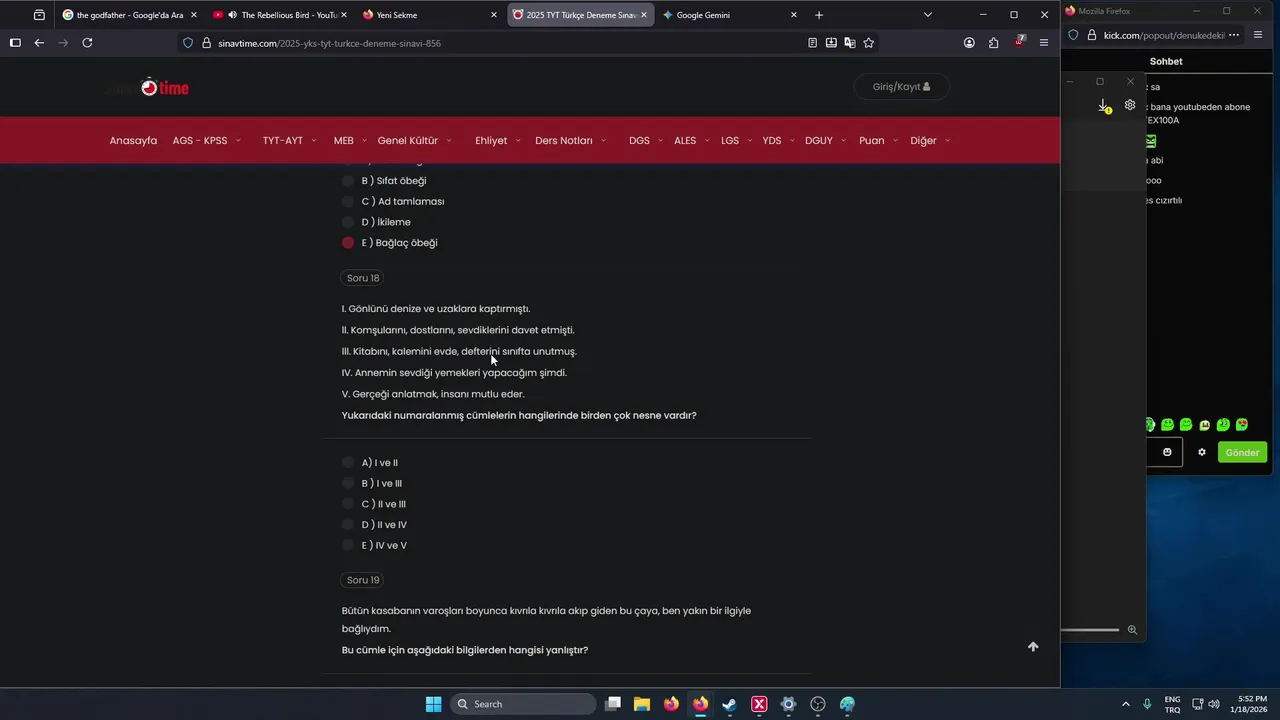The width and height of the screenshot is (1280, 720).
Task: Choose option E) IV ve V
Action: (x=348, y=546)
